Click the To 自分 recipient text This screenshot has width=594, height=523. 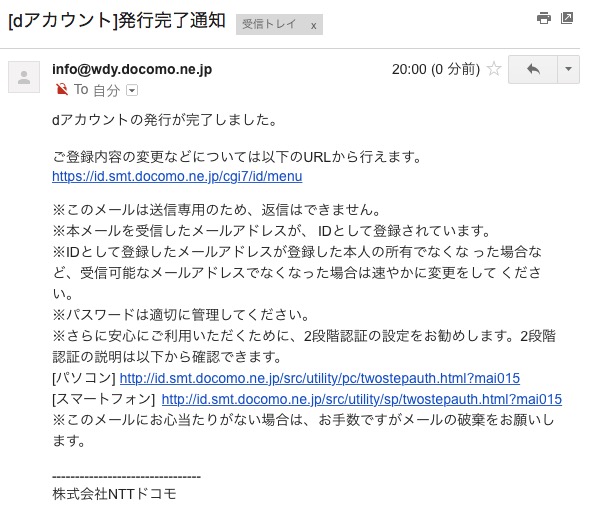tap(97, 90)
